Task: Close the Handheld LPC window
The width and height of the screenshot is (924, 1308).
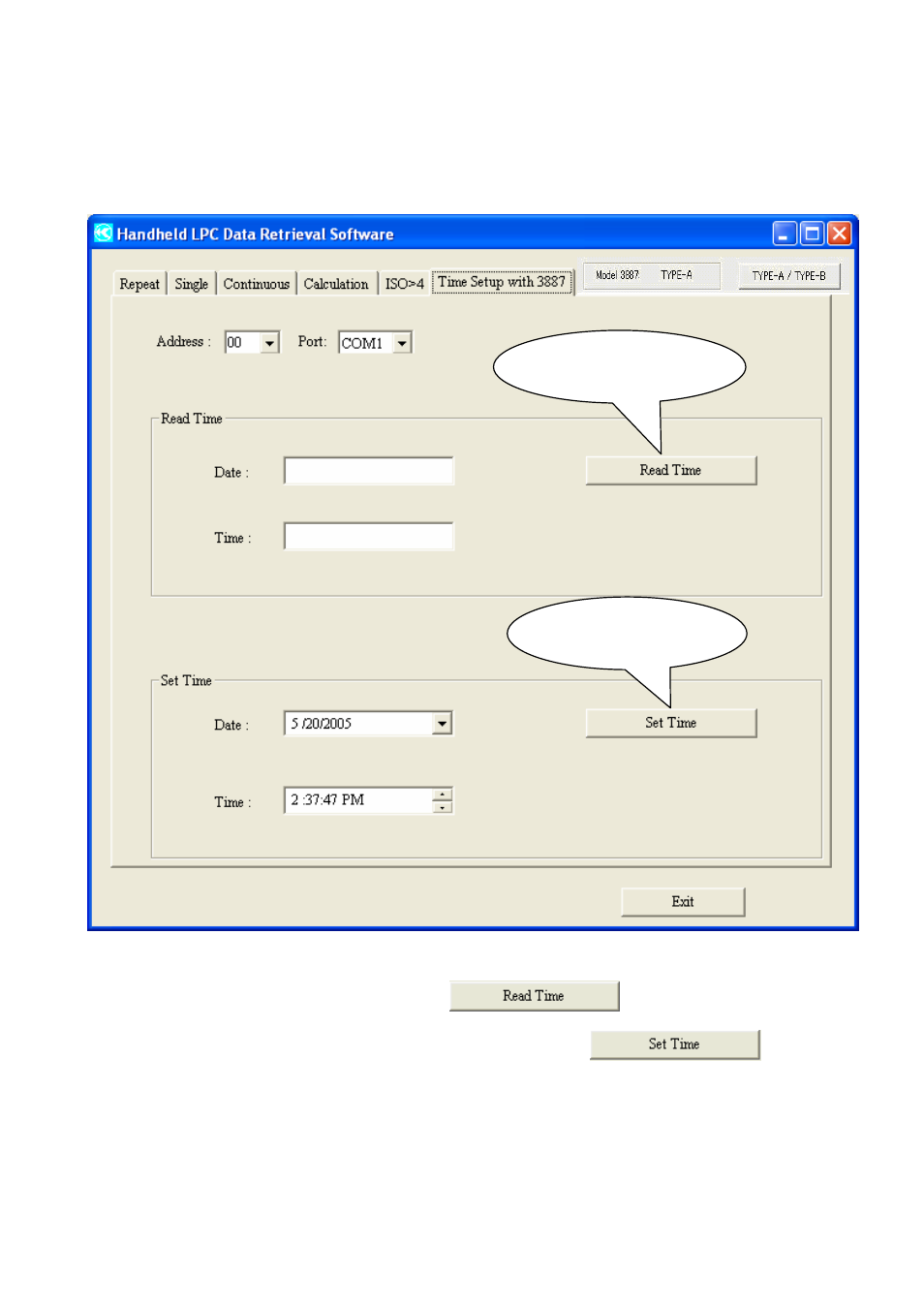Action: coord(839,234)
